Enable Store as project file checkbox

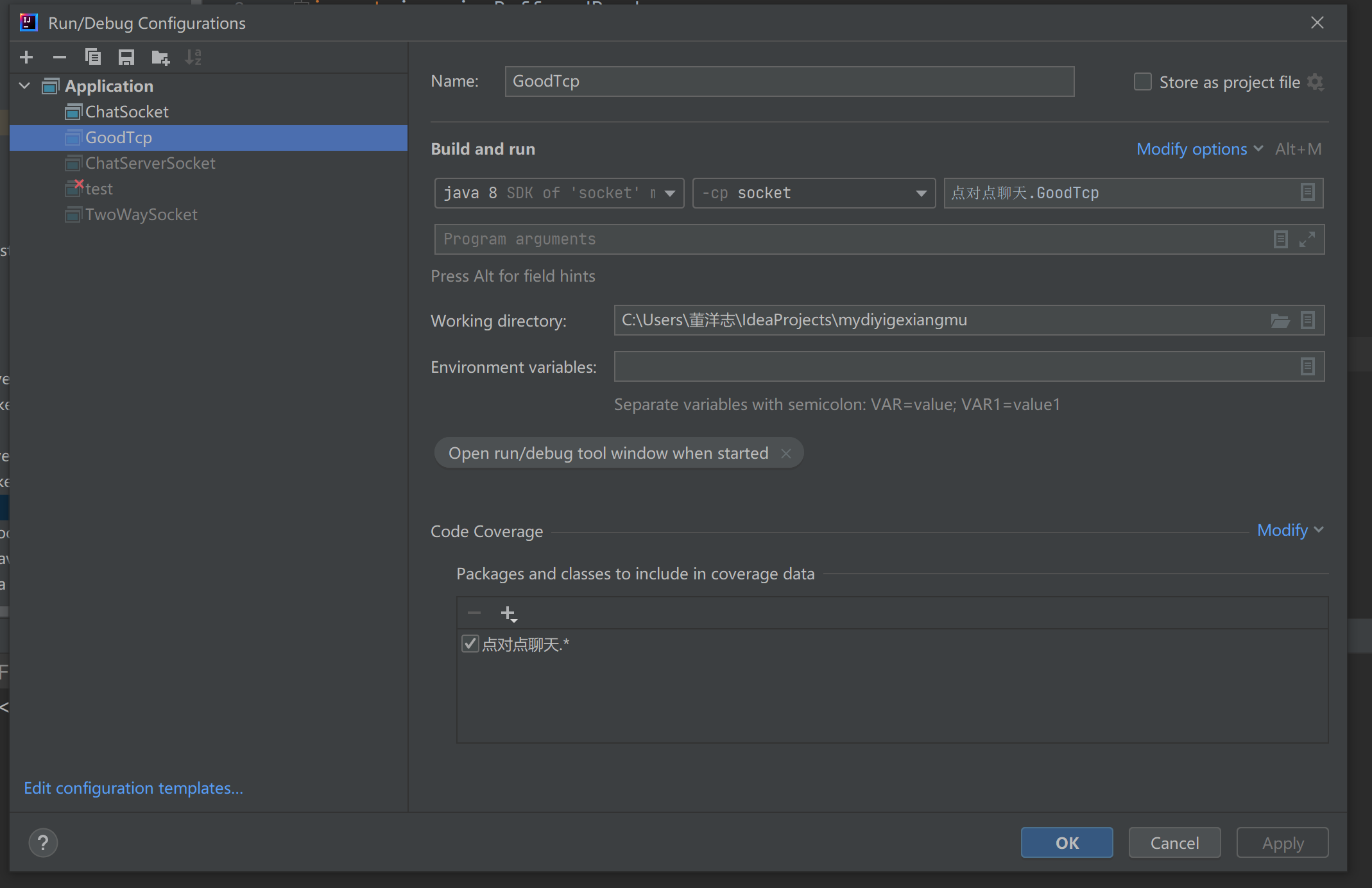pos(1143,82)
